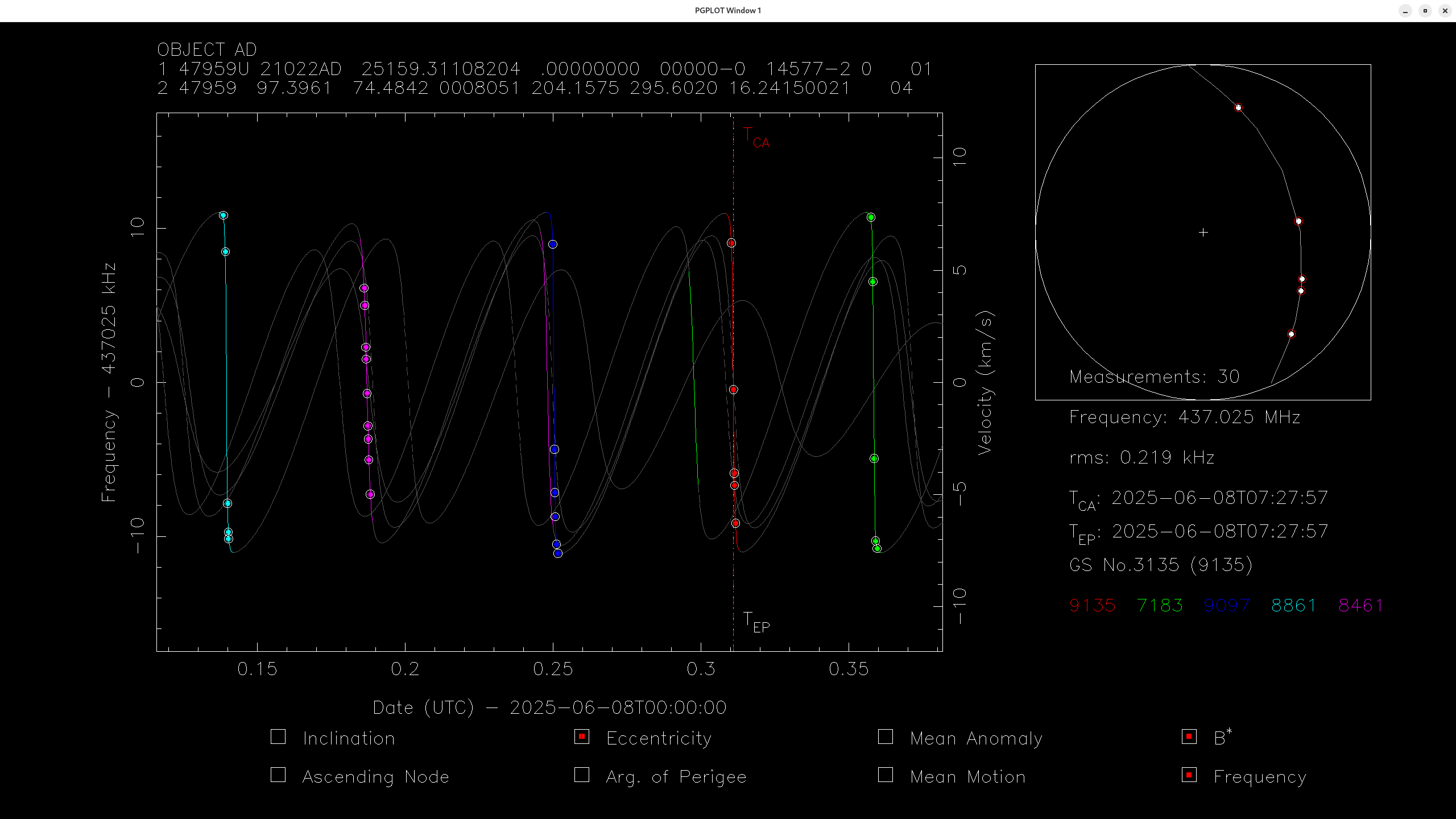Minimize the PGPLOT window

pos(1405,11)
